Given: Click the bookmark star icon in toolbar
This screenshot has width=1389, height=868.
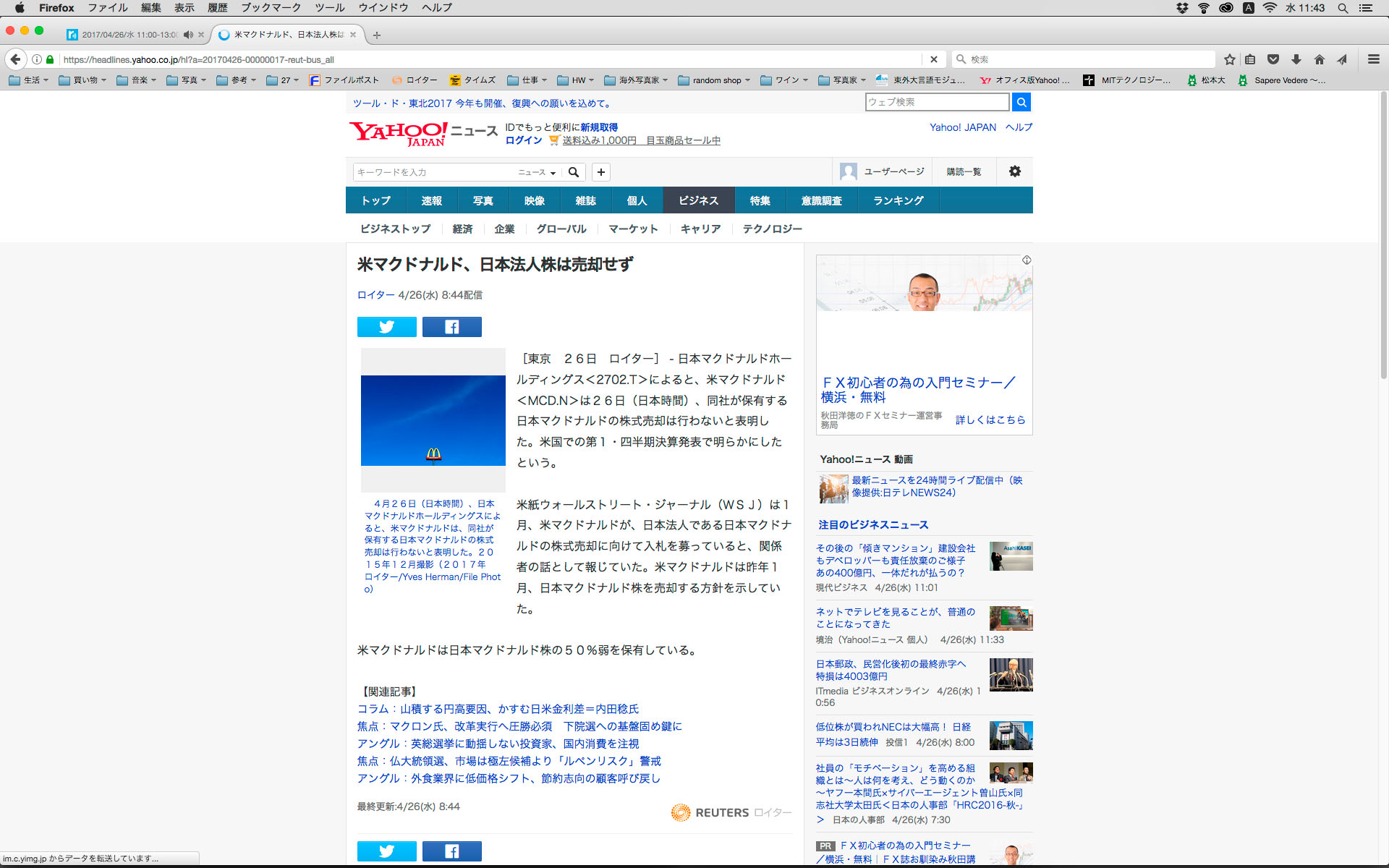Looking at the screenshot, I should click(x=1229, y=59).
